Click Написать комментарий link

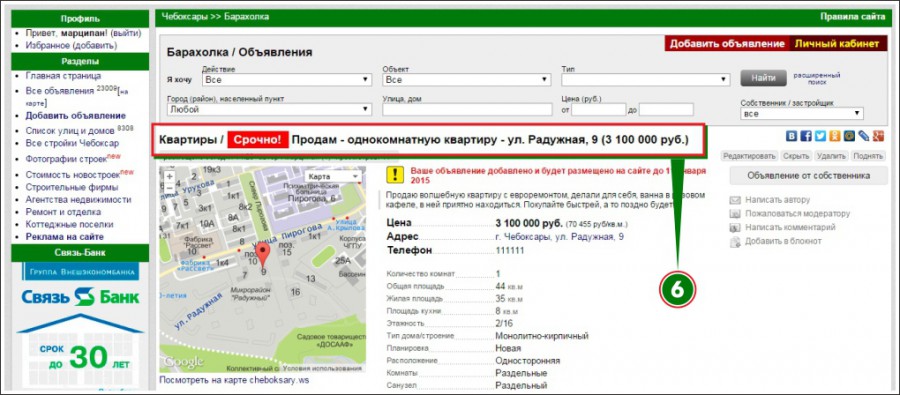pyautogui.click(x=790, y=227)
